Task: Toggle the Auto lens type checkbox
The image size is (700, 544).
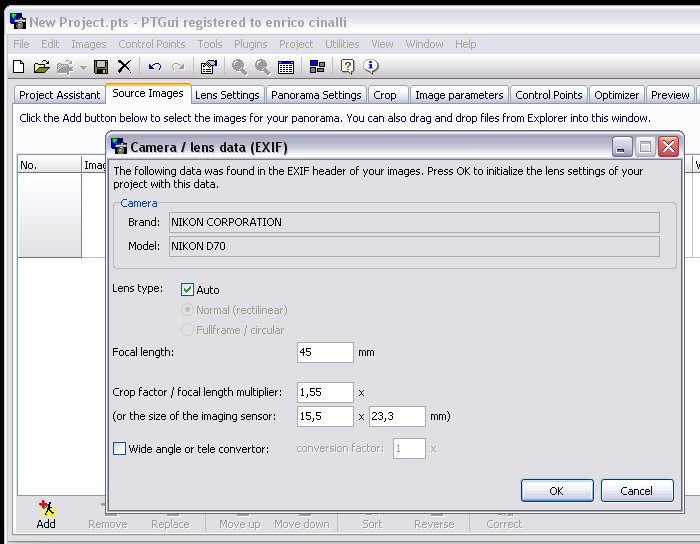Action: pyautogui.click(x=187, y=290)
